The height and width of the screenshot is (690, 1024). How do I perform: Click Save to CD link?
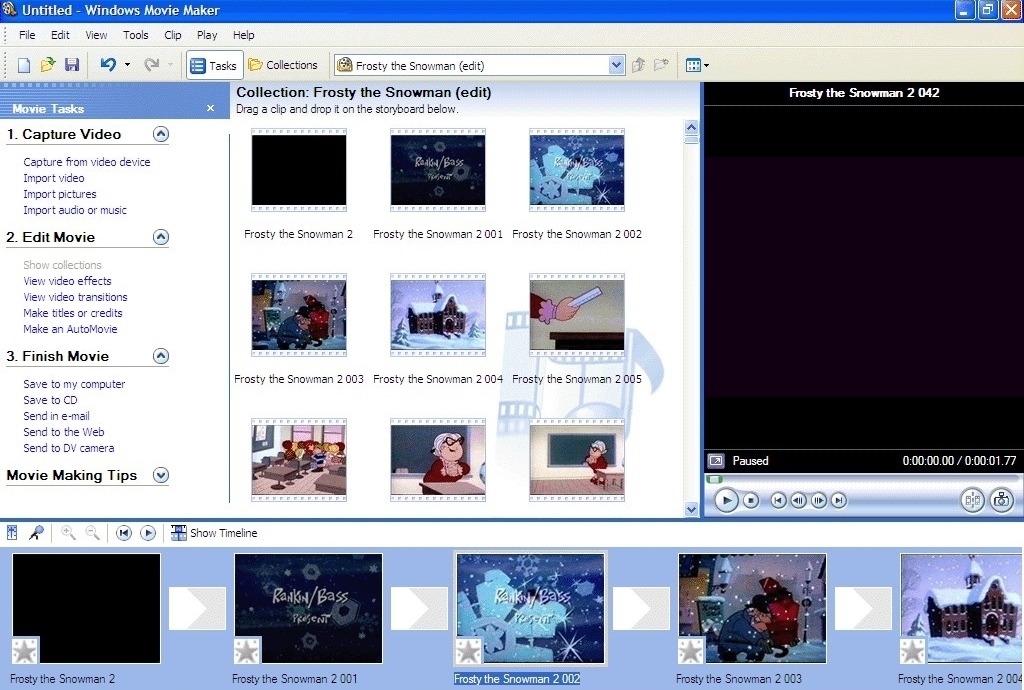[50, 400]
